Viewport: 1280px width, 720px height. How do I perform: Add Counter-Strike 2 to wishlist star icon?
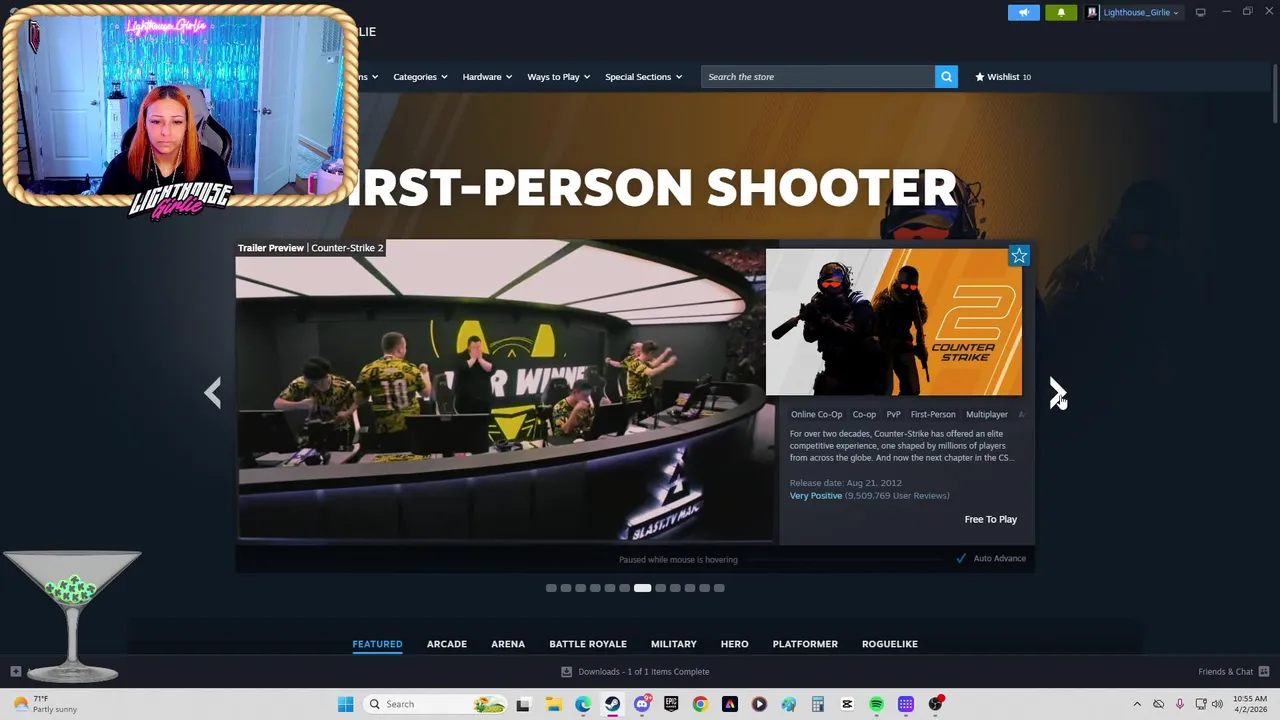[1019, 256]
